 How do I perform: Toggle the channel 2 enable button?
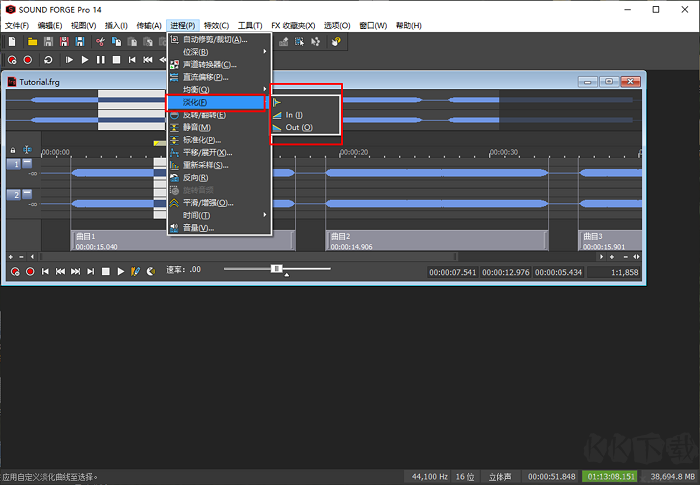tap(14, 195)
